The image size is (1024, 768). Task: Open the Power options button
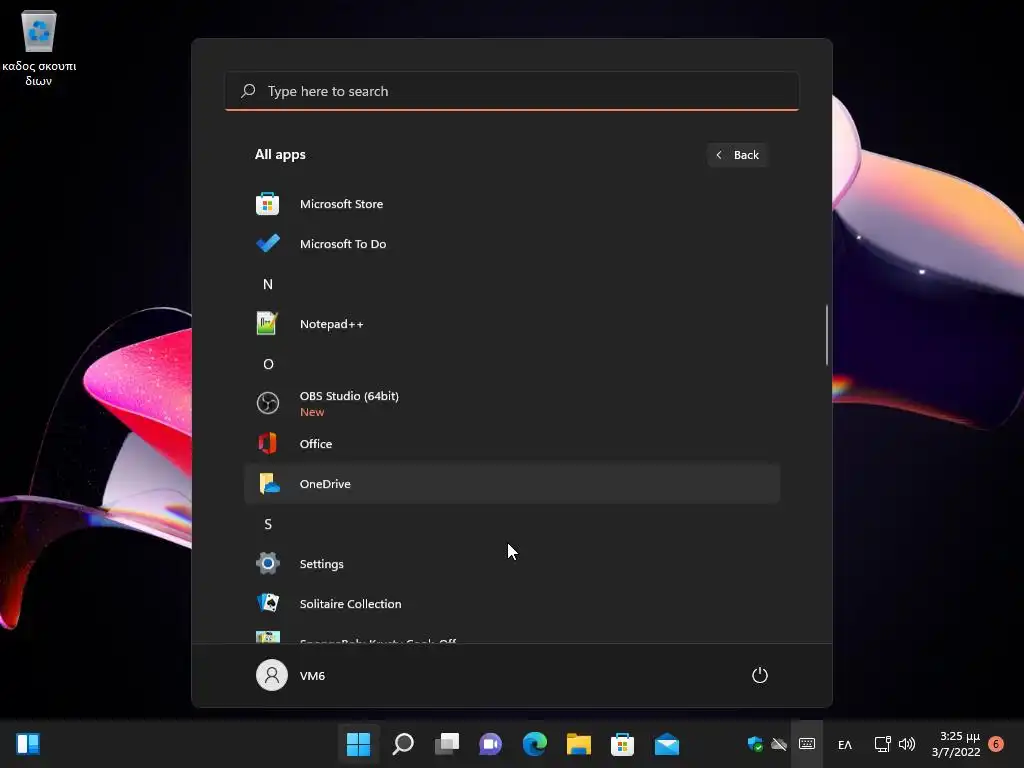point(760,675)
